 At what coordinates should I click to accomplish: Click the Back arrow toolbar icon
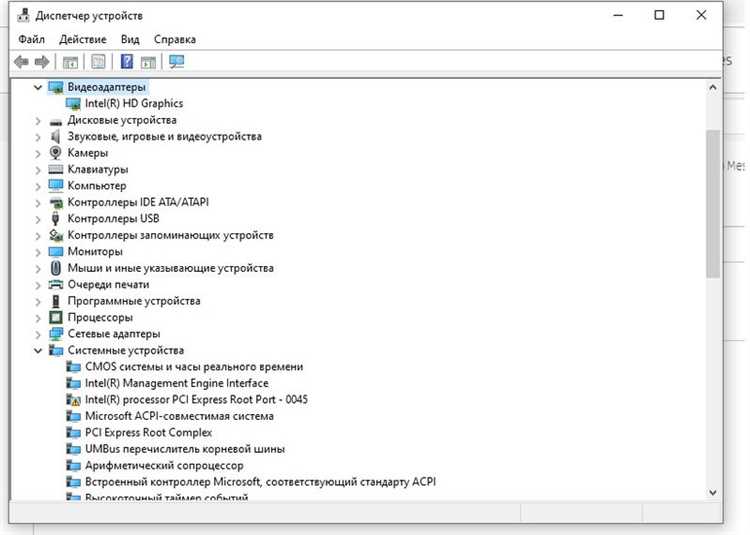tap(22, 62)
